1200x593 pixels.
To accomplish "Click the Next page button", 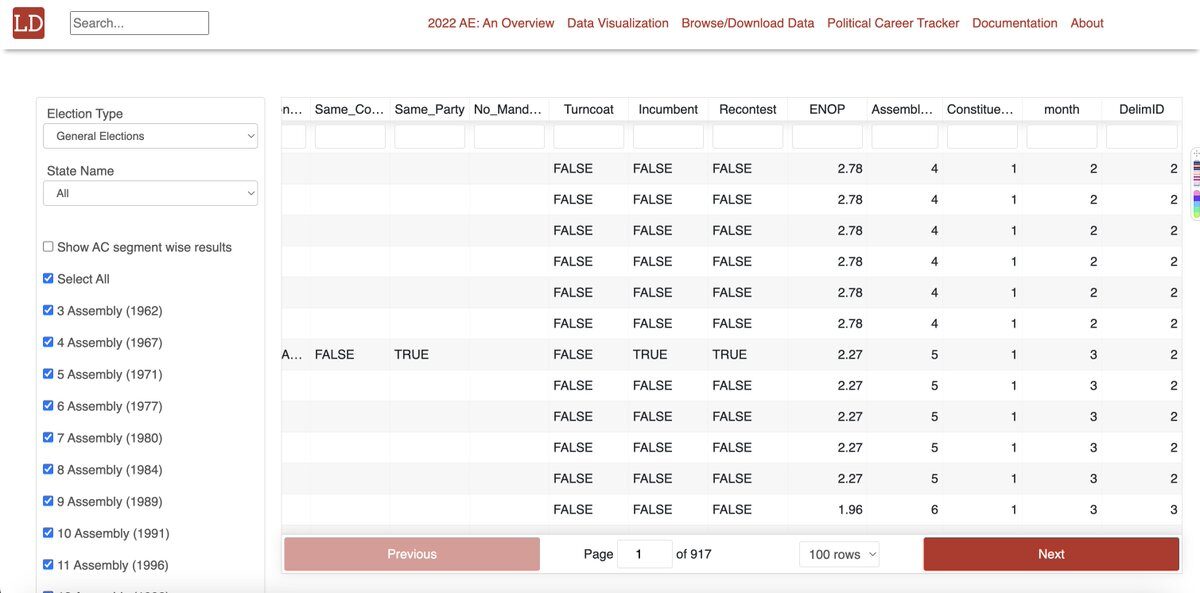I will click(x=1051, y=554).
